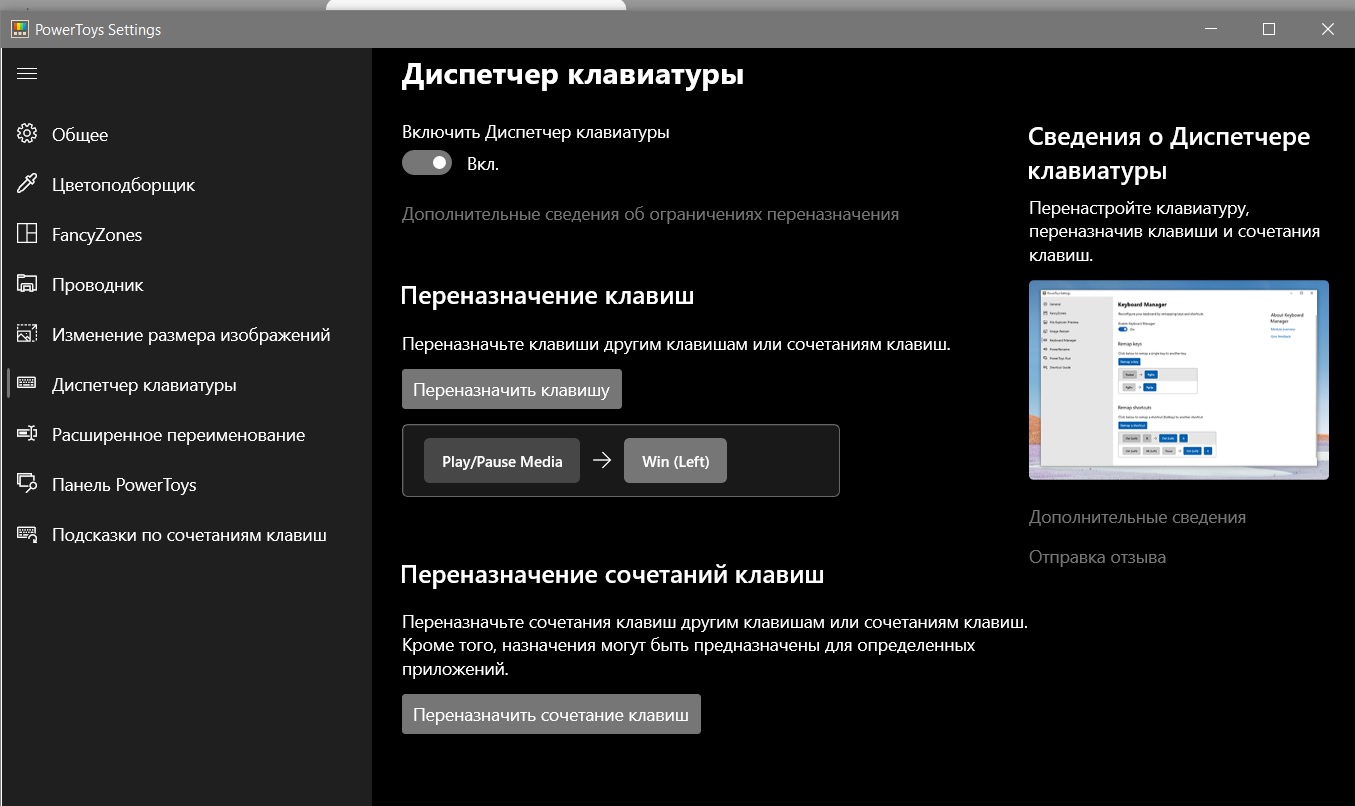Maximize the PowerToys Settings window

[1269, 29]
